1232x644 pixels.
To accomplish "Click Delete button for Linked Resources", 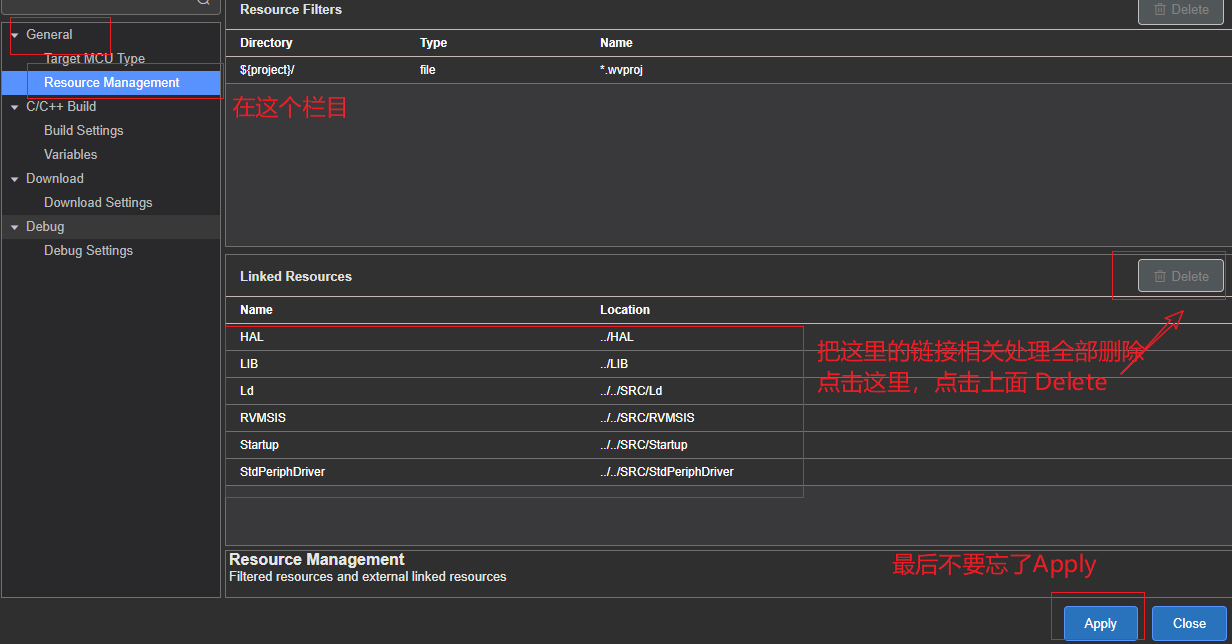I will tap(1181, 276).
